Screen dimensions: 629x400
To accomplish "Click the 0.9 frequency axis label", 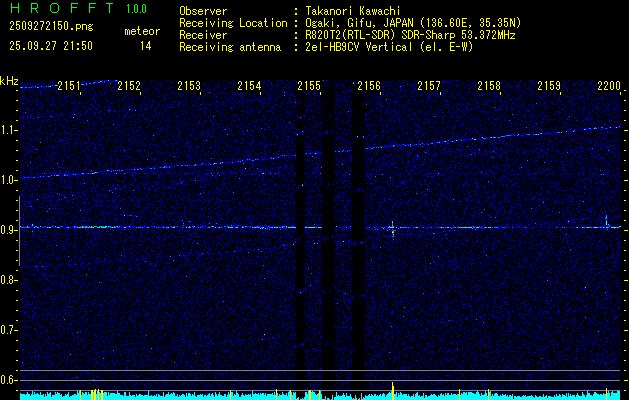I will pyautogui.click(x=9, y=230).
